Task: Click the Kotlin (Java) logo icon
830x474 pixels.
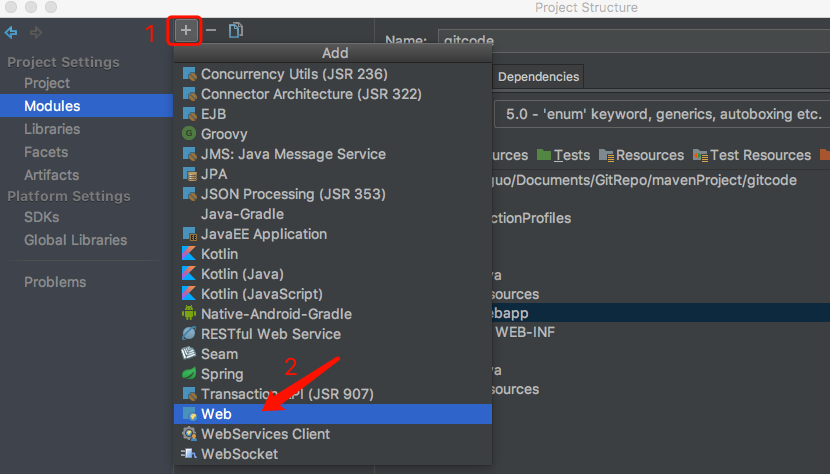Action: click(x=189, y=274)
